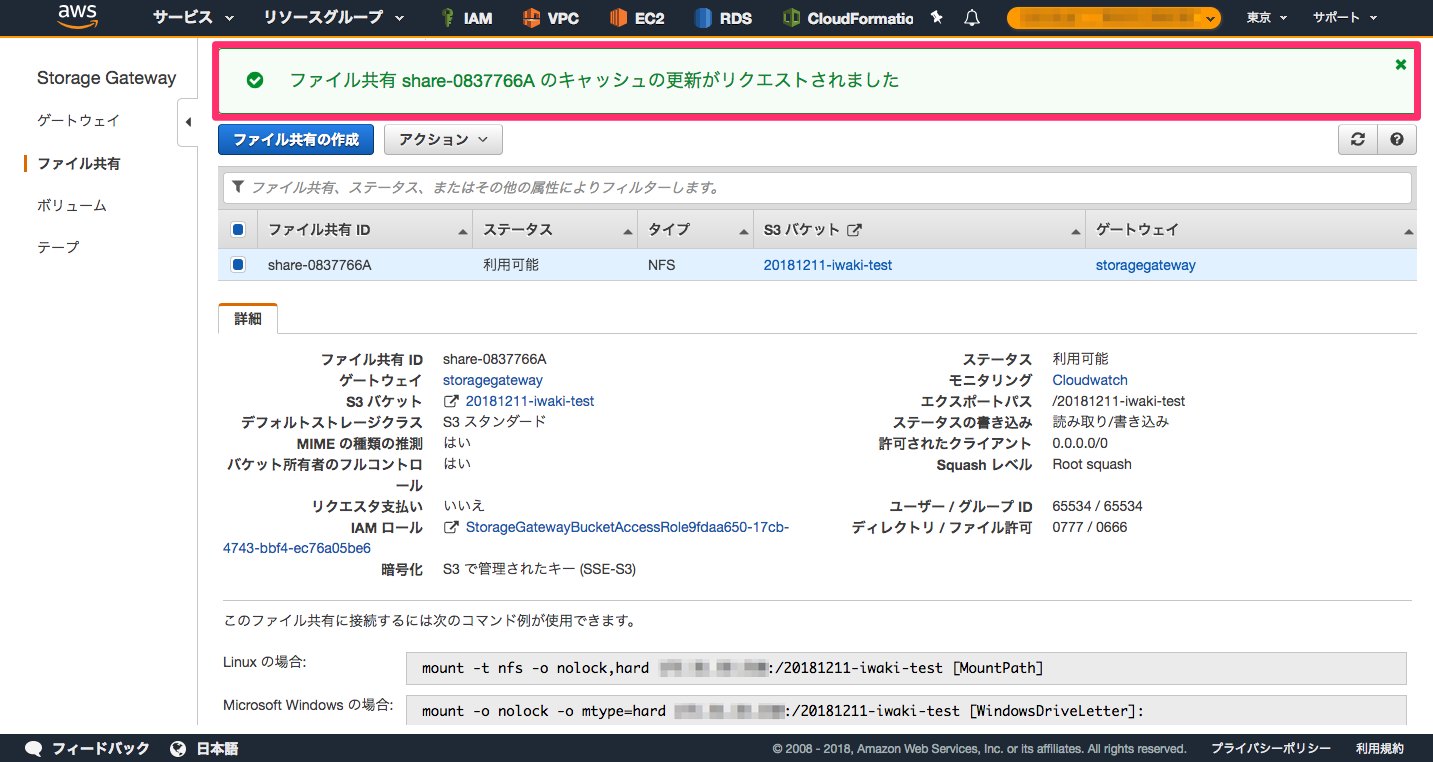Open テープ in the sidebar
The width and height of the screenshot is (1433, 762).
tap(58, 247)
